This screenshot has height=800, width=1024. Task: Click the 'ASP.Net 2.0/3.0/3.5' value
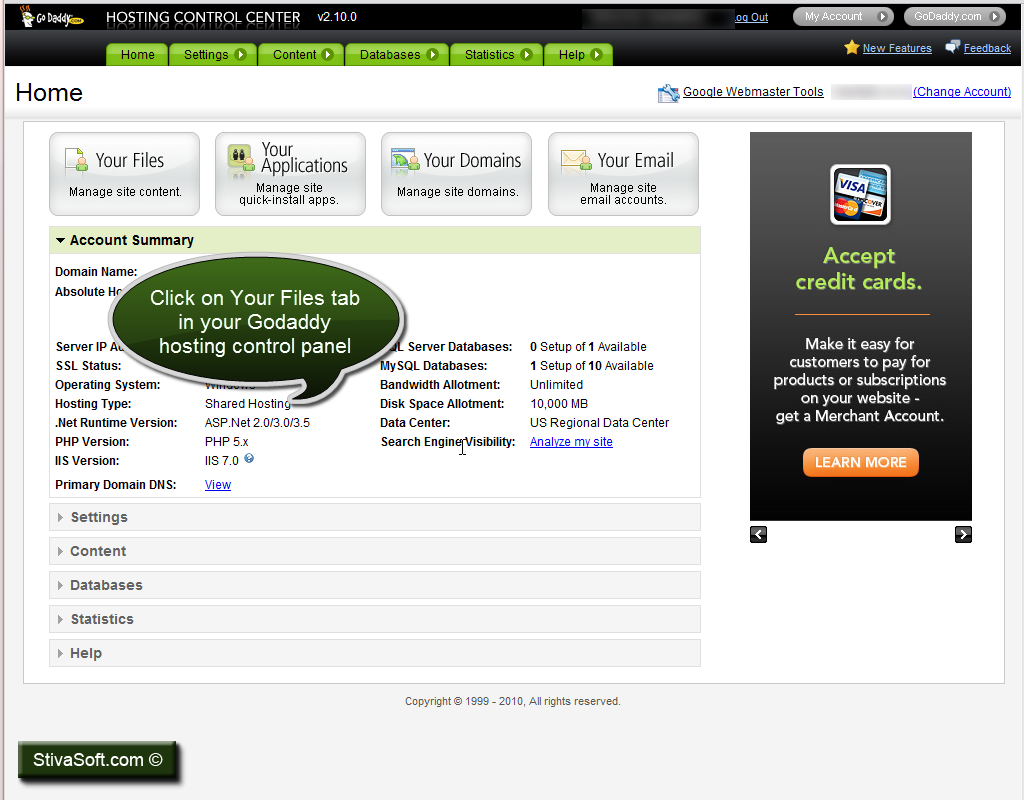257,423
